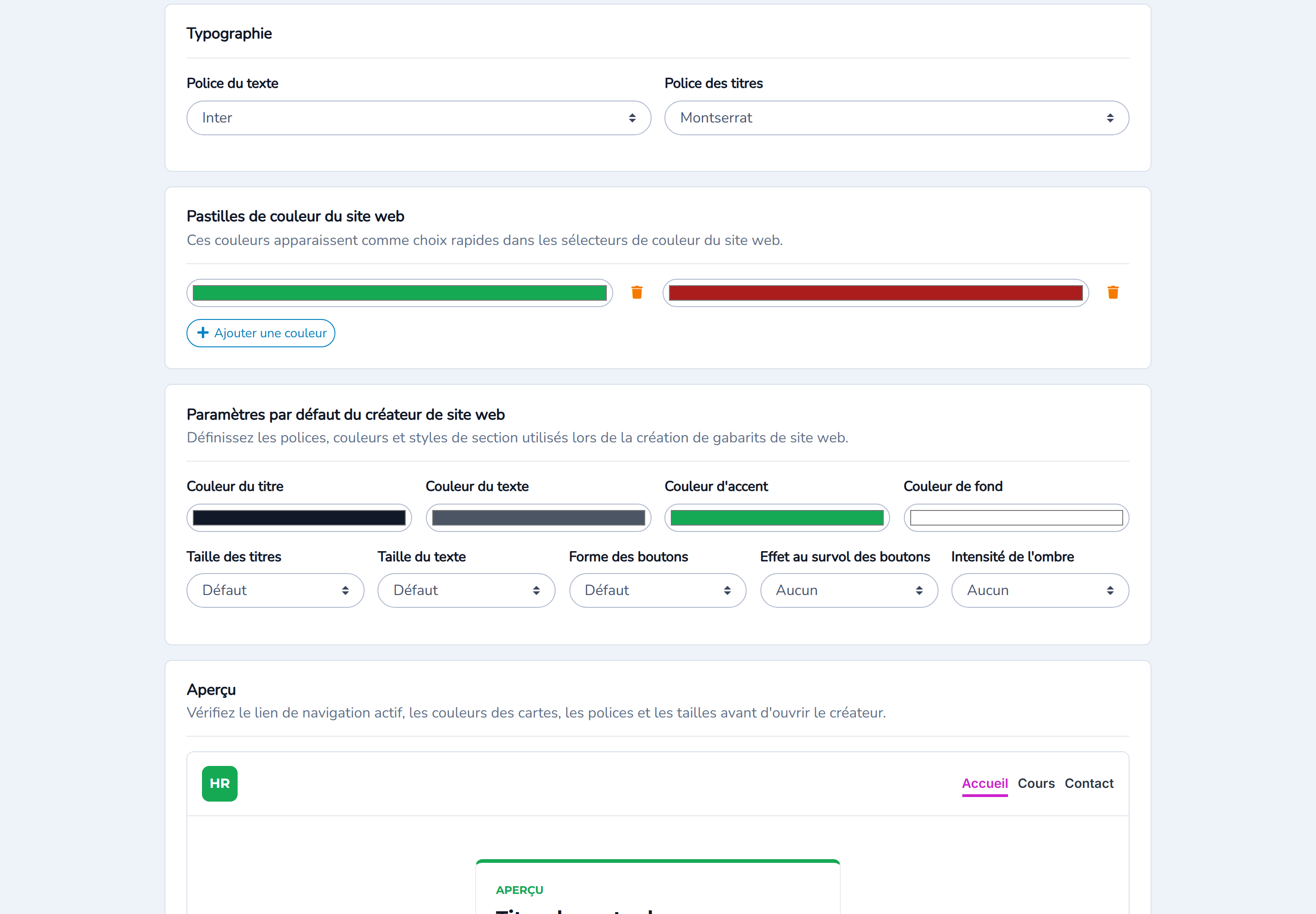Pick the green website color swatch

coord(400,293)
